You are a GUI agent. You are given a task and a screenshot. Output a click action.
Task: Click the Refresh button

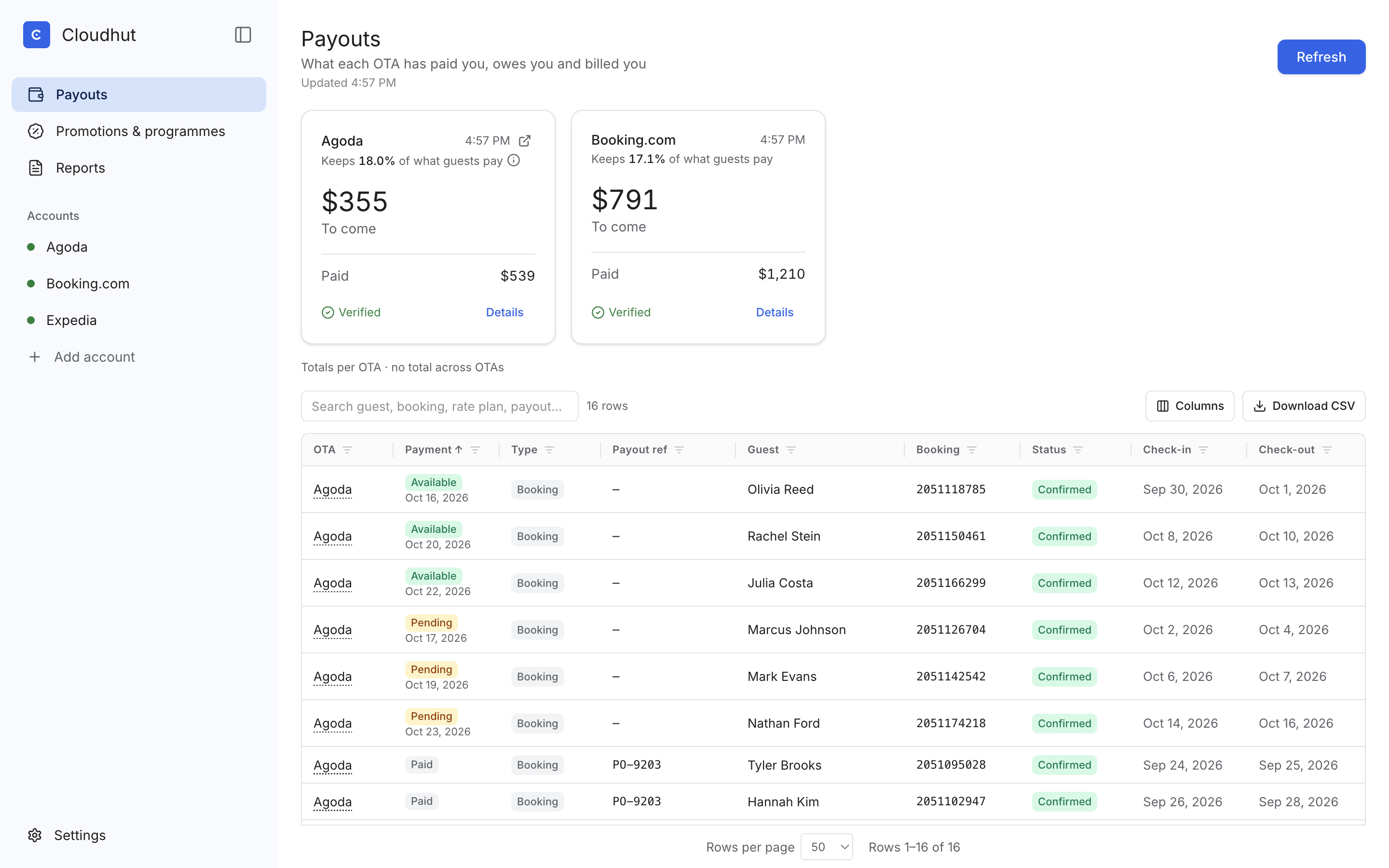point(1321,57)
